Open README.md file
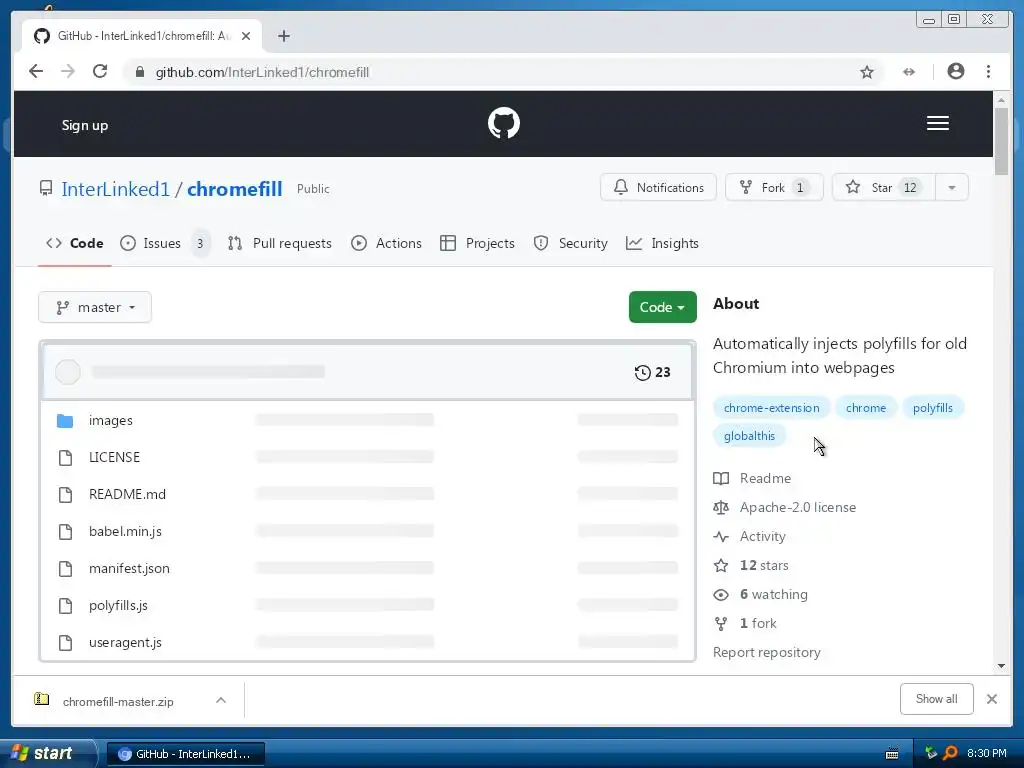1024x768 pixels. [x=127, y=494]
